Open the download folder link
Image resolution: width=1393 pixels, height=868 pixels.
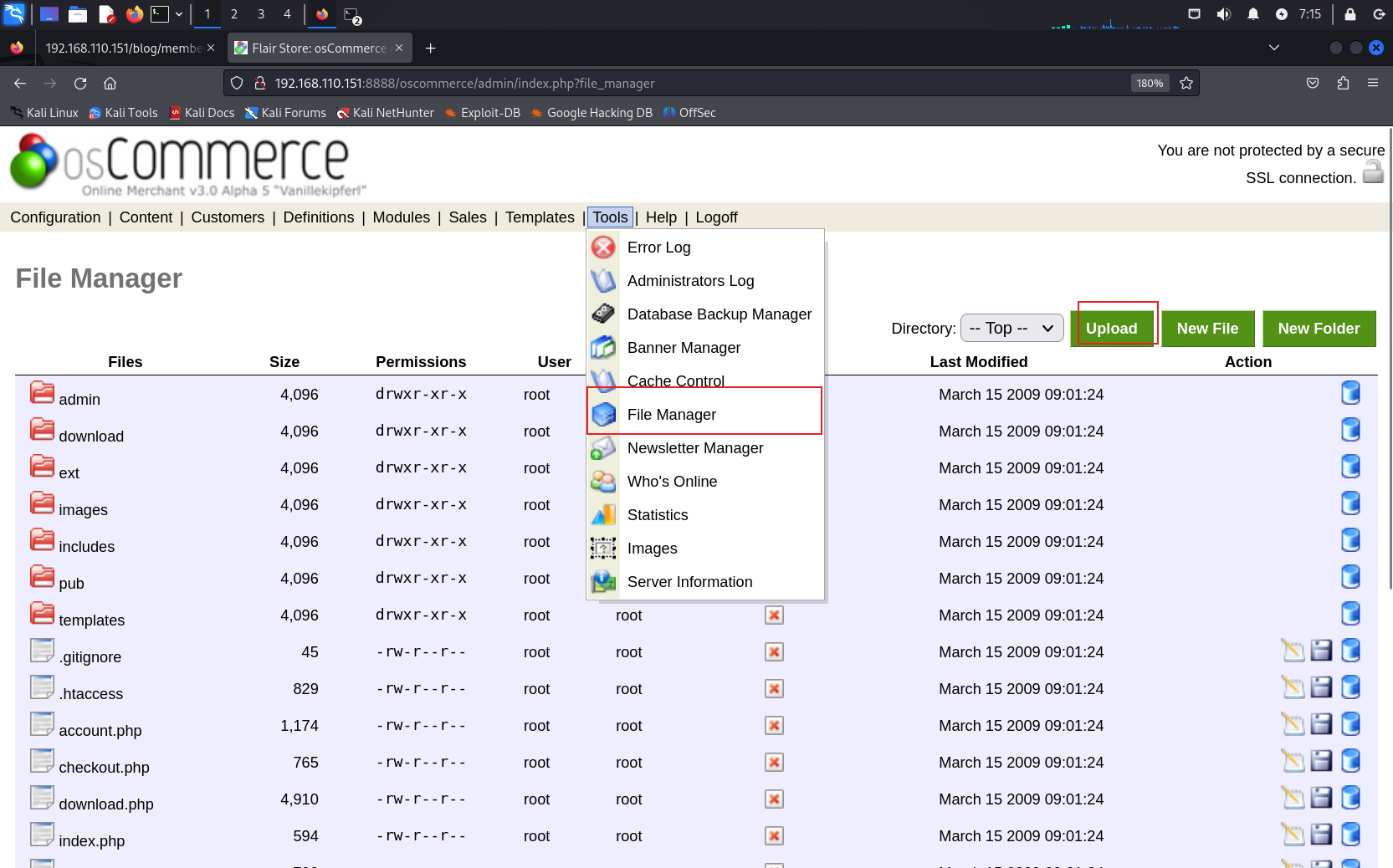tap(91, 437)
